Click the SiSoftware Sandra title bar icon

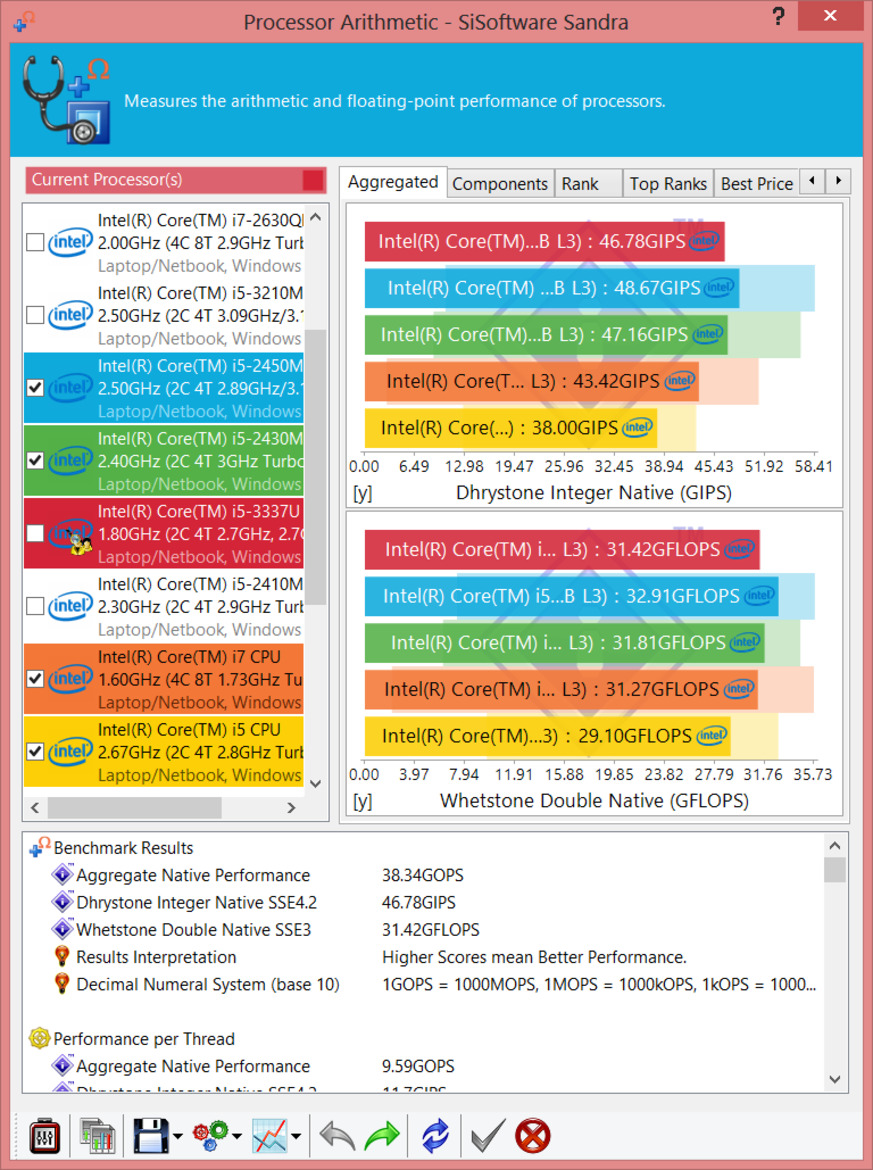pos(24,21)
